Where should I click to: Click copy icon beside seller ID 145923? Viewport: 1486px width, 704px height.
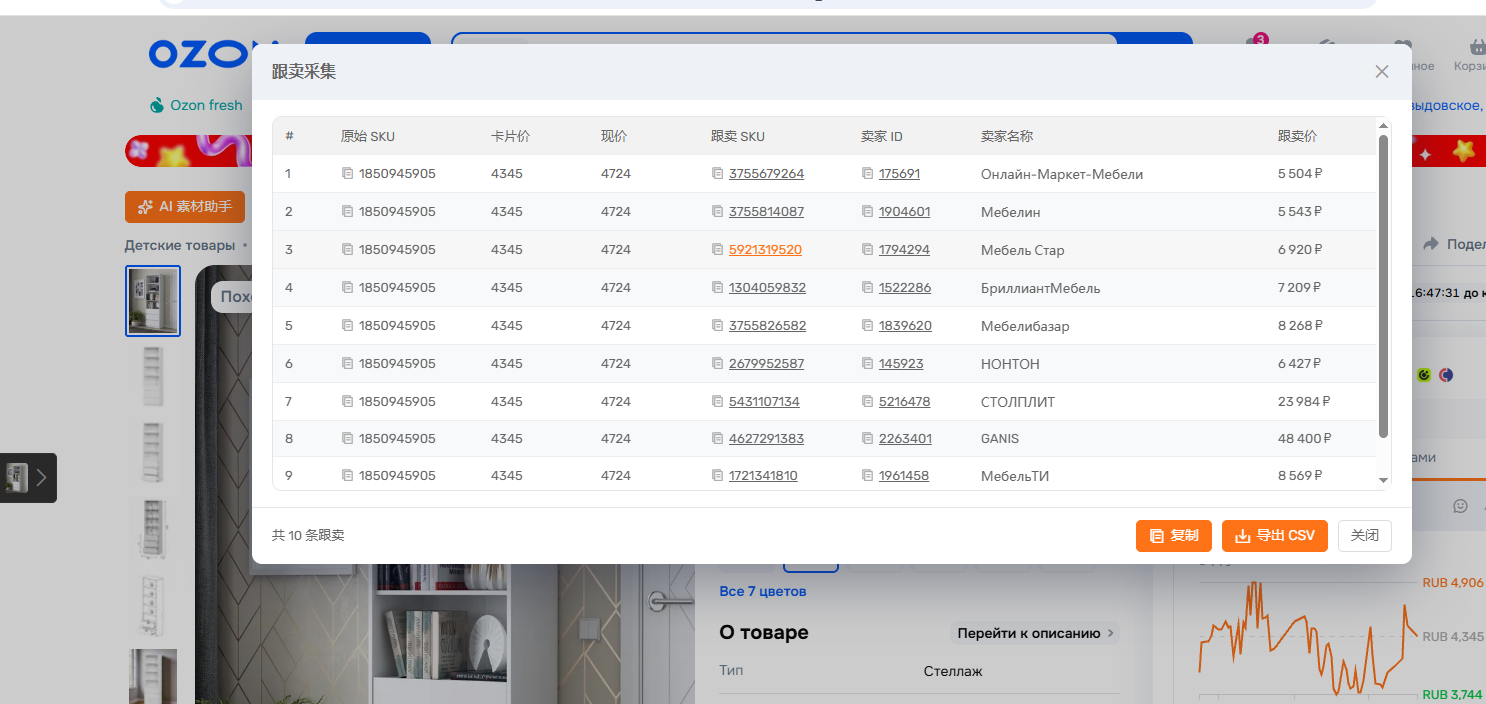coord(867,364)
